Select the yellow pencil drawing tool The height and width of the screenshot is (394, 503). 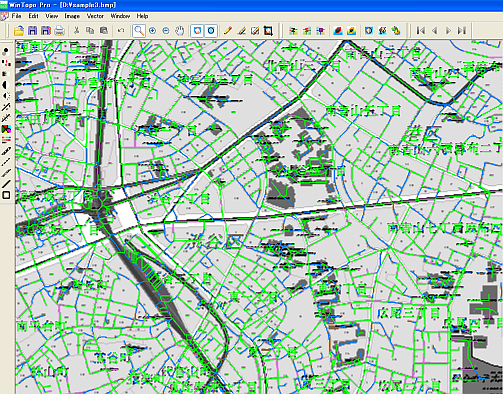[x=228, y=31]
